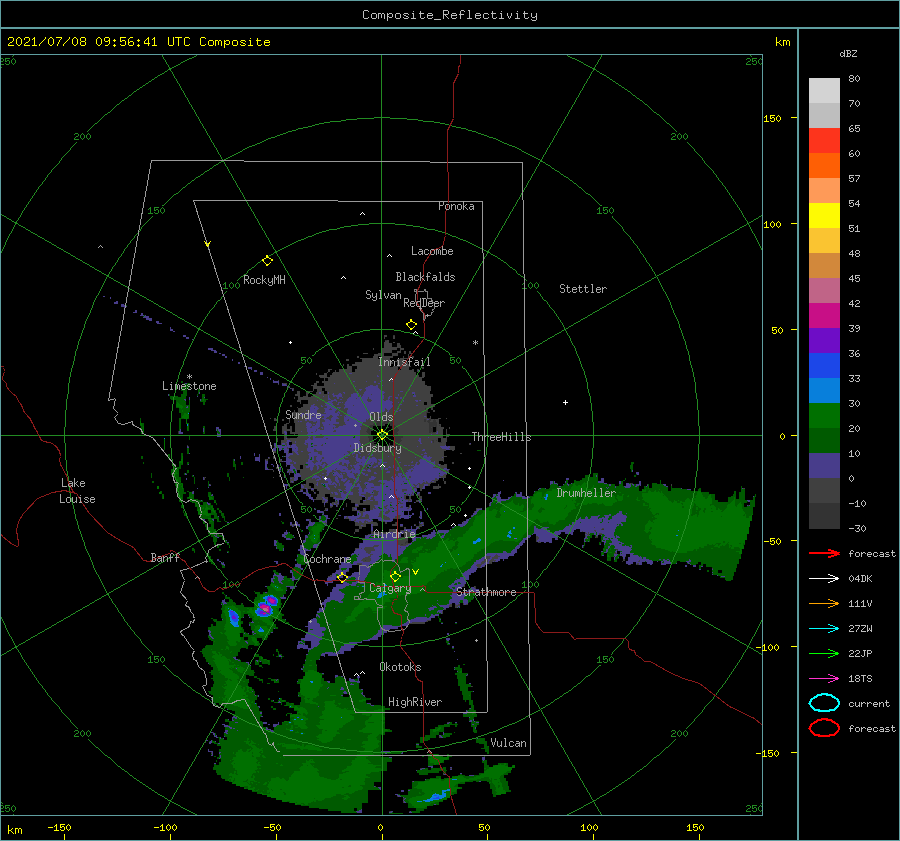Click the red forecast ellipse icon

[x=824, y=728]
